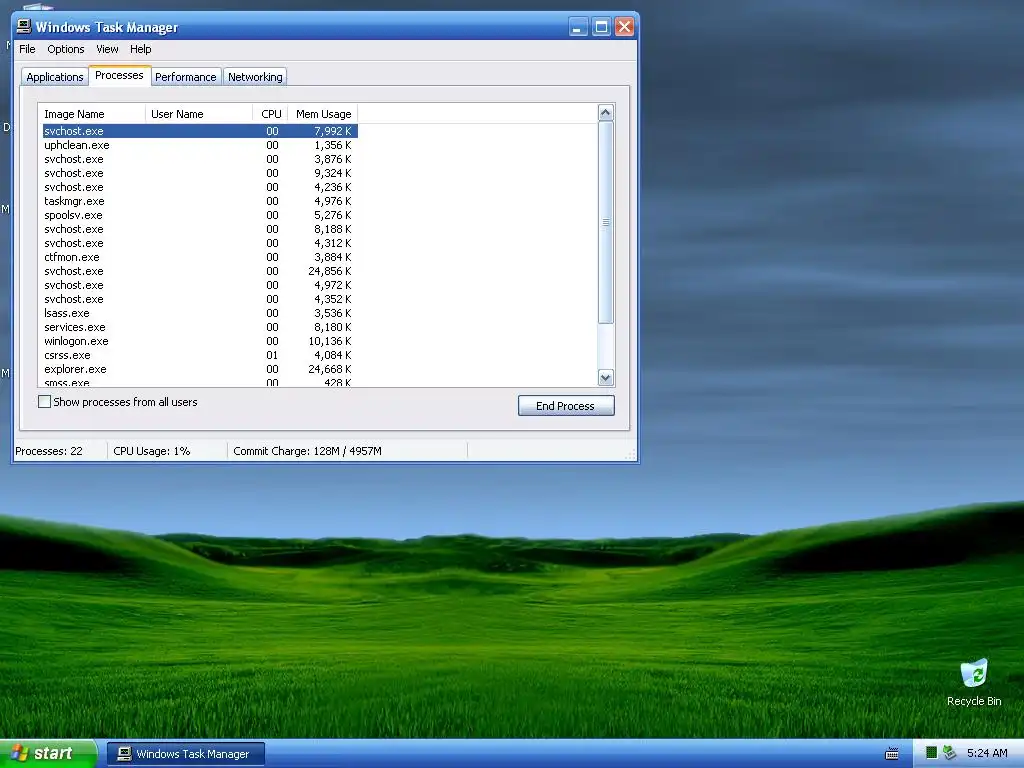
Task: Select svchost.exe using 9,324 K
Action: click(x=200, y=173)
